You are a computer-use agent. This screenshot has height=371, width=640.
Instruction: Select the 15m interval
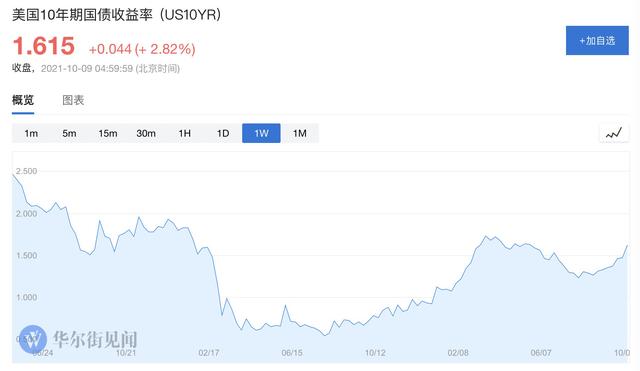108,133
